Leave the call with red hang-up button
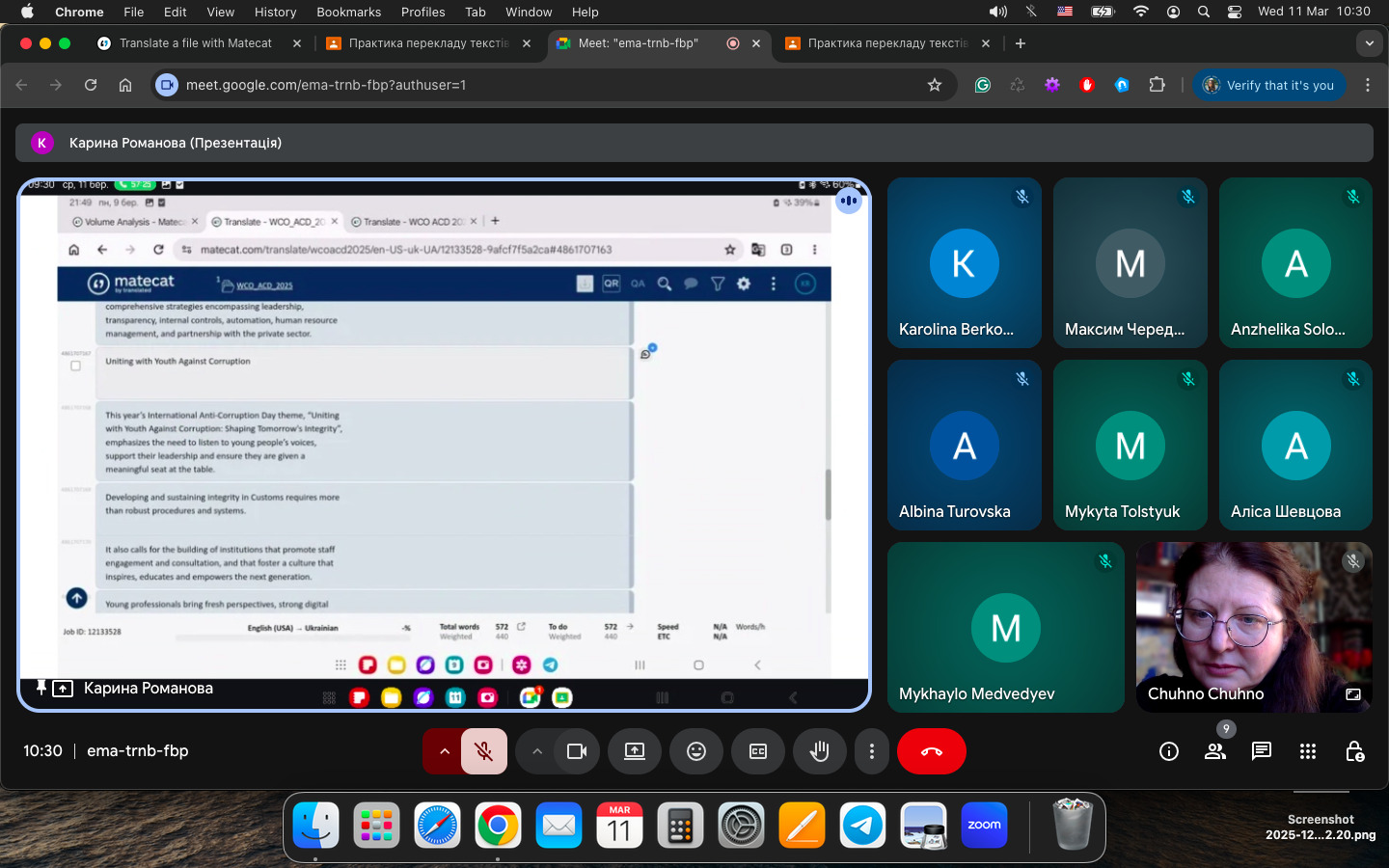Viewport: 1389px width, 868px height. [931, 751]
